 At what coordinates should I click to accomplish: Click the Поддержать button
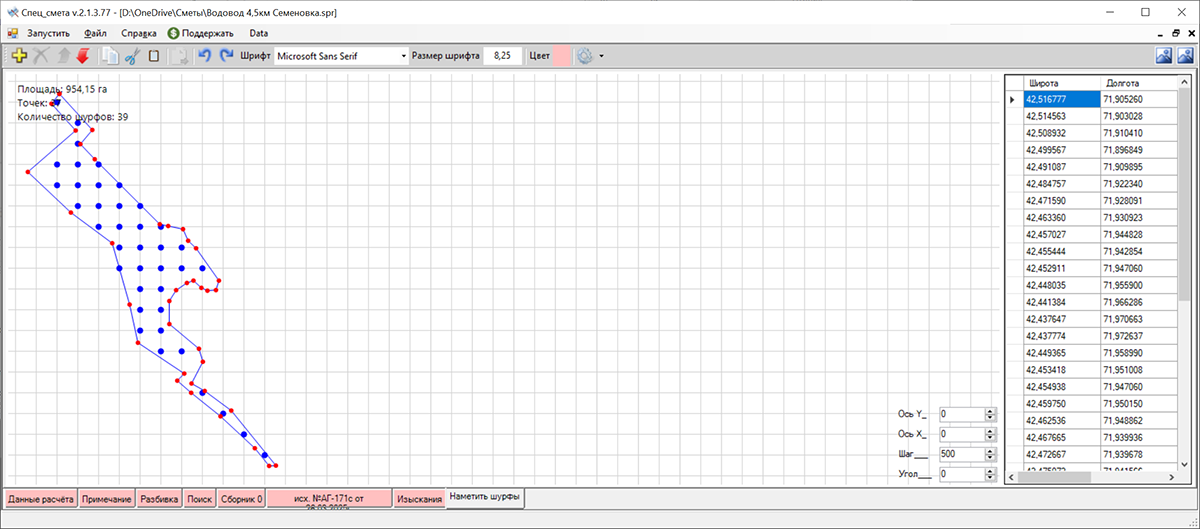coord(200,33)
